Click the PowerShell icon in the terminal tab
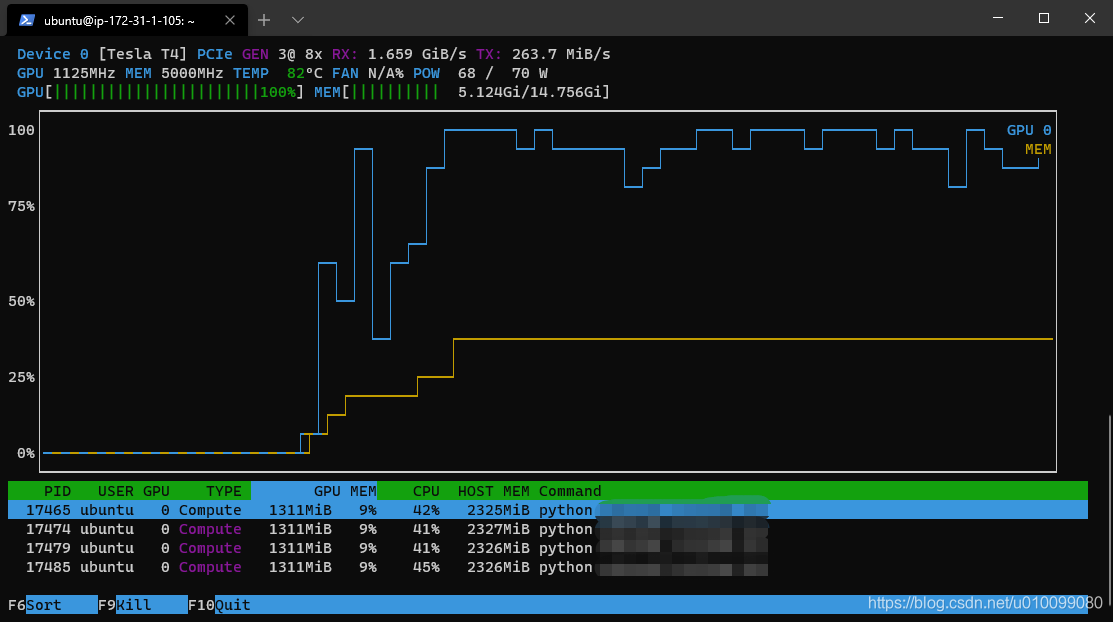The image size is (1113, 622). click(x=27, y=20)
